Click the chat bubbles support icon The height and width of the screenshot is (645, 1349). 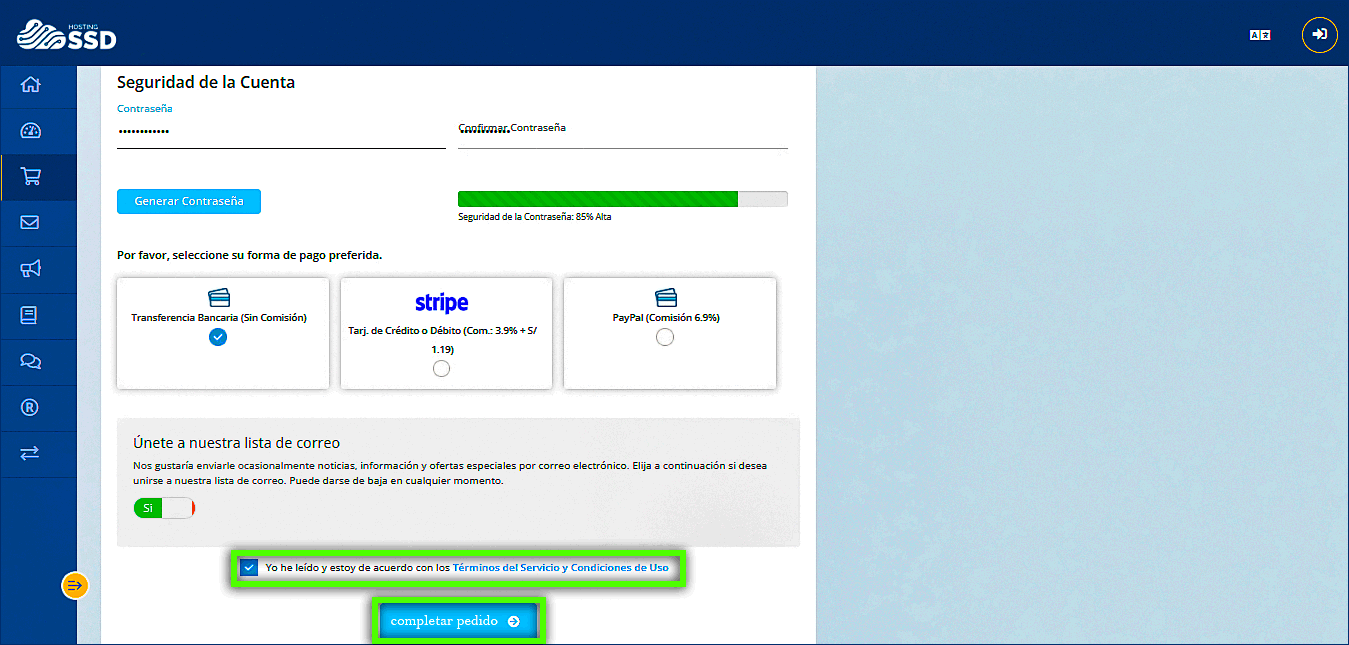30,361
